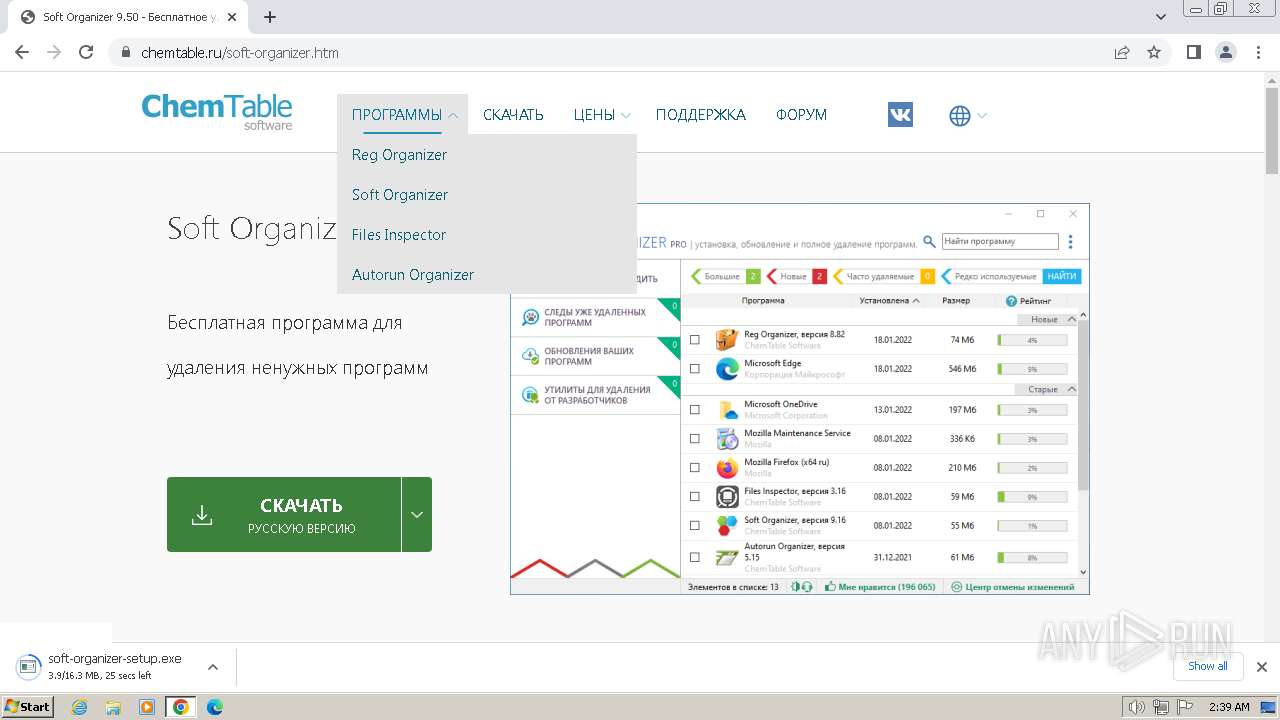1280x720 pixels.
Task: Click the НАЙТИ button in screenshot
Action: (1062, 276)
